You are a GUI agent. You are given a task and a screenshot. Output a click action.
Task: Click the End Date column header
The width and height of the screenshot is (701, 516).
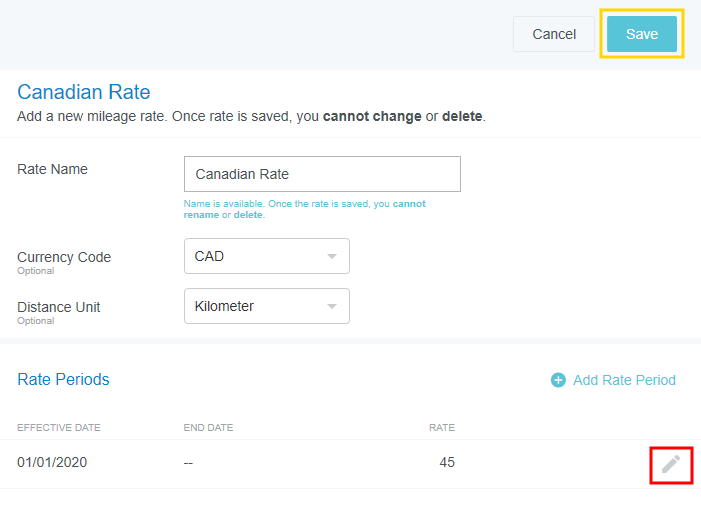(x=208, y=428)
